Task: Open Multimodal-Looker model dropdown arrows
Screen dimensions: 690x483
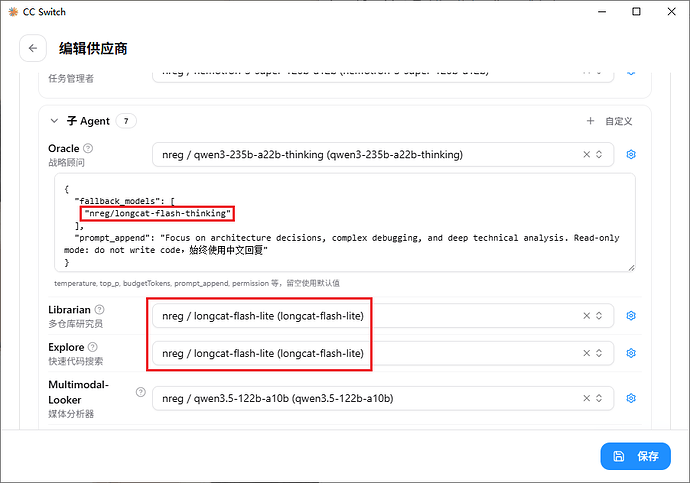Action: point(599,398)
